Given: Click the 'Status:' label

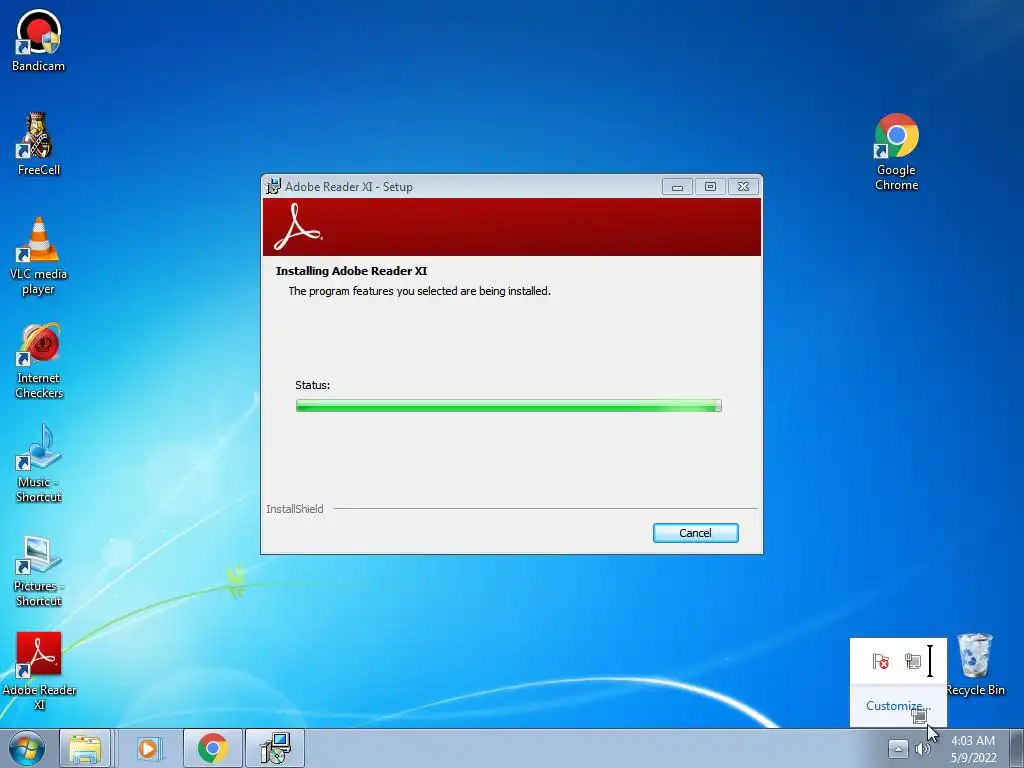Looking at the screenshot, I should point(312,385).
